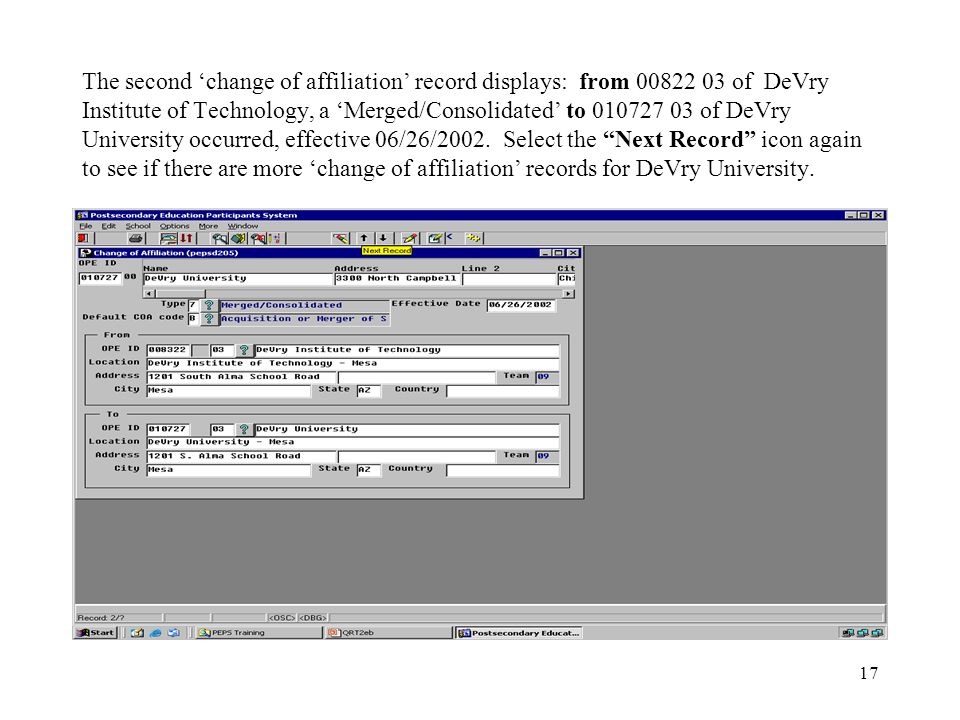The image size is (960, 720).
Task: Click horizontal scrollbar right arrow under Cit
Action: (569, 294)
